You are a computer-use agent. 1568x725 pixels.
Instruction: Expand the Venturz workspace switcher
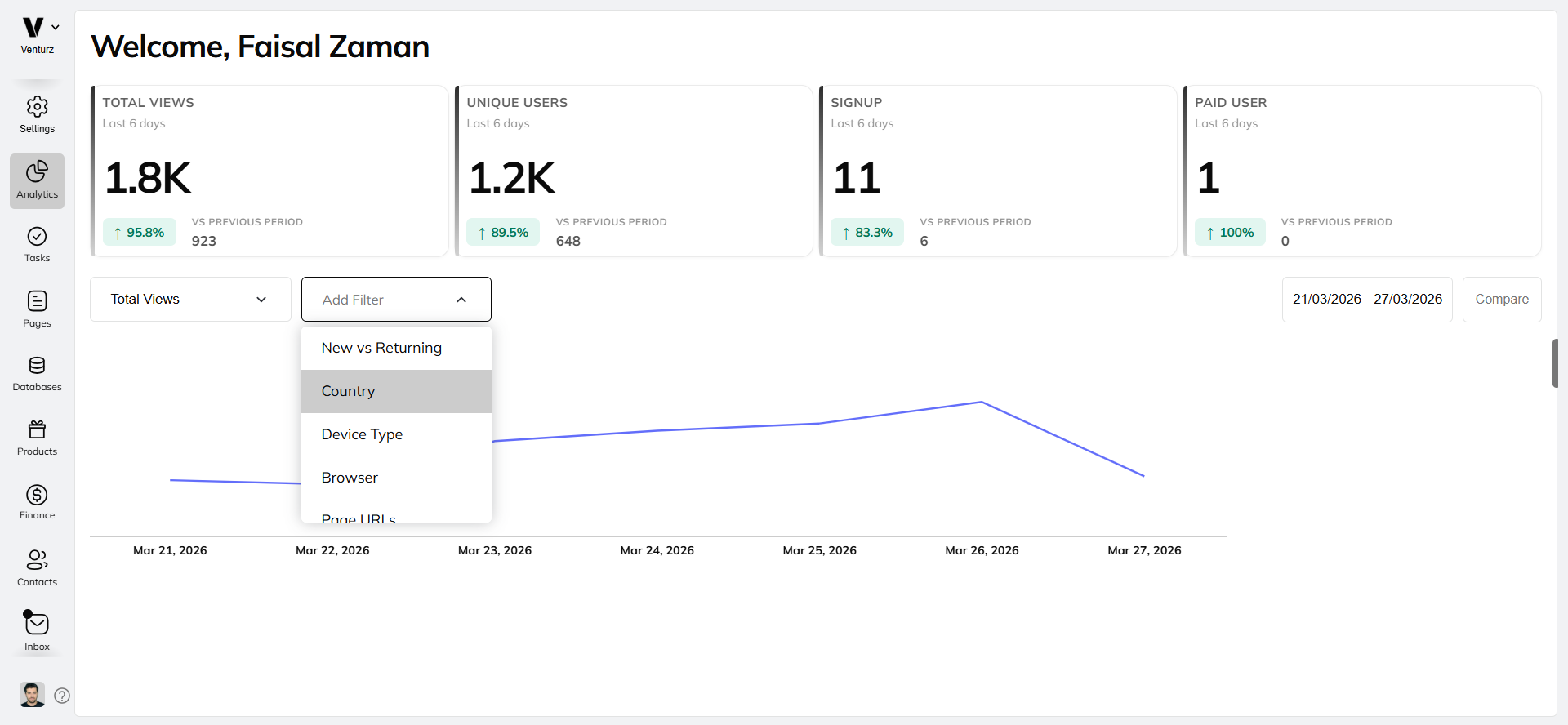[x=55, y=28]
